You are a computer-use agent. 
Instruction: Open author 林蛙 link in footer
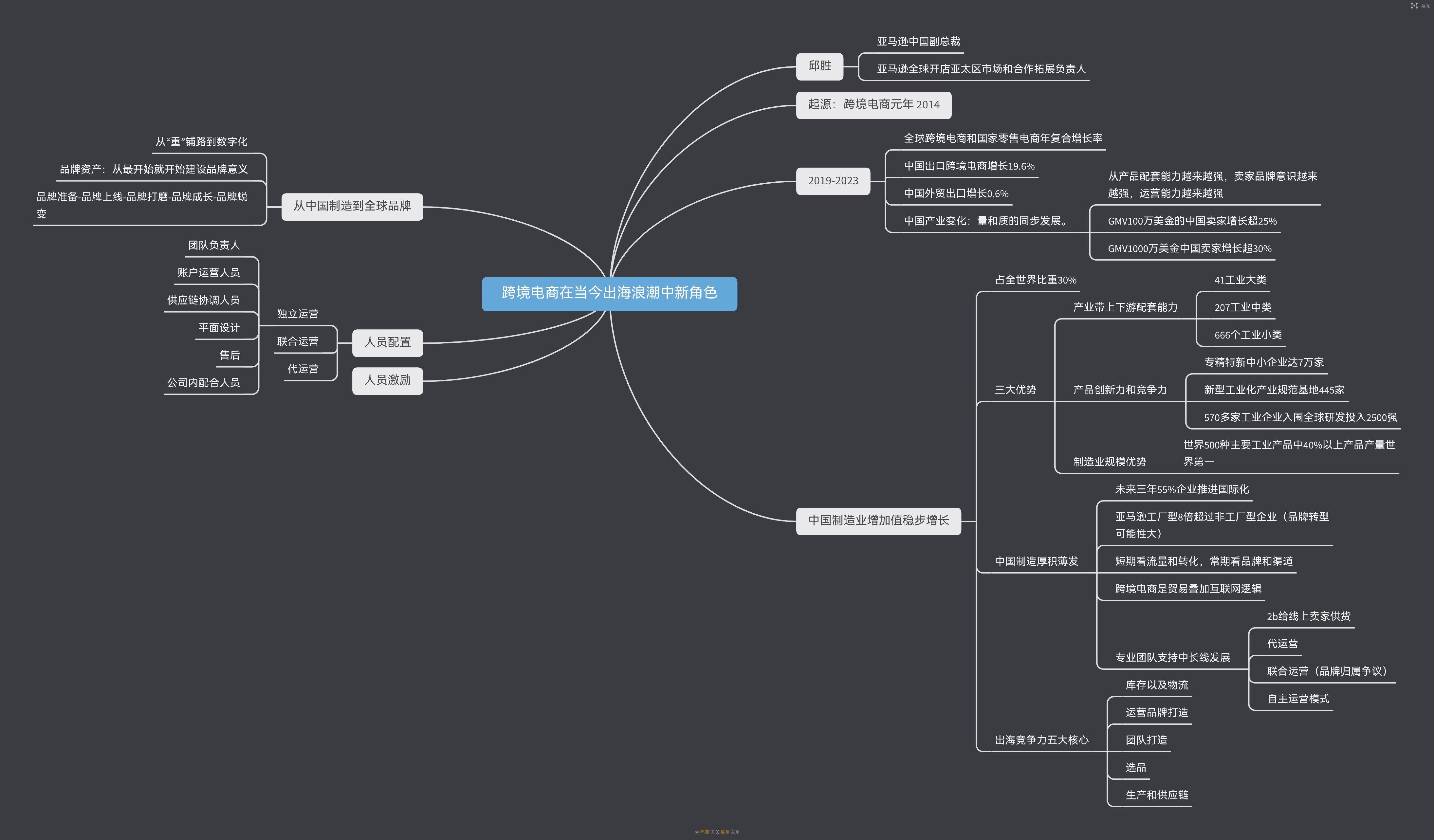pyautogui.click(x=705, y=831)
